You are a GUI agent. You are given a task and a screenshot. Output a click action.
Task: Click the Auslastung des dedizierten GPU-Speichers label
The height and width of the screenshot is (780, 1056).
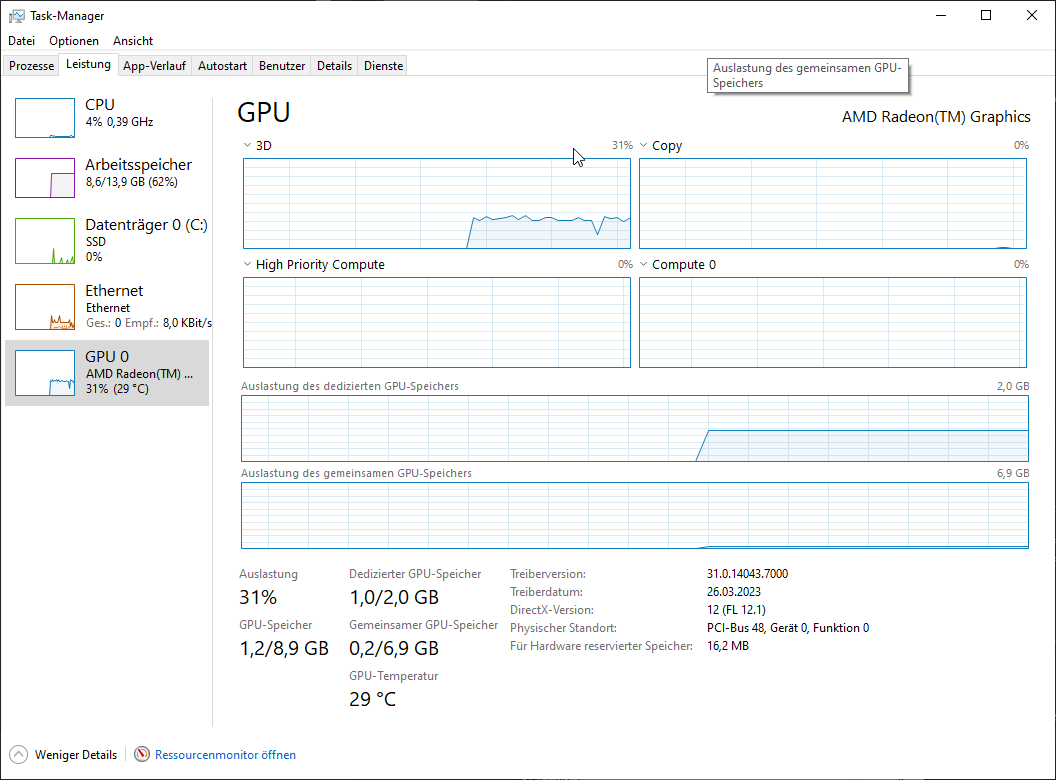tap(350, 387)
